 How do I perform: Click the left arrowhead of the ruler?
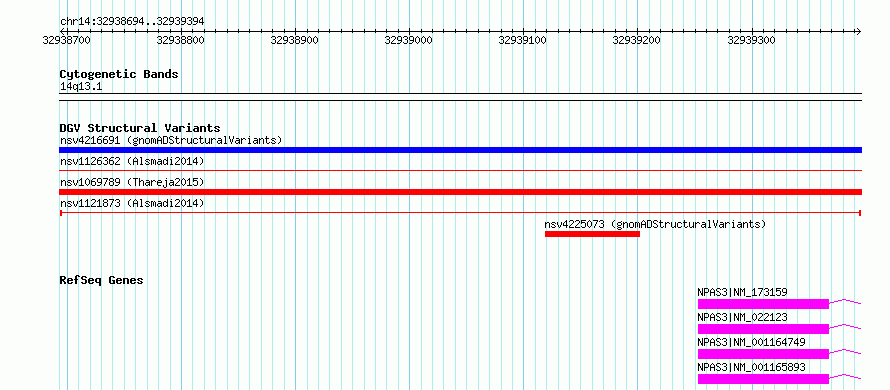coord(62,31)
